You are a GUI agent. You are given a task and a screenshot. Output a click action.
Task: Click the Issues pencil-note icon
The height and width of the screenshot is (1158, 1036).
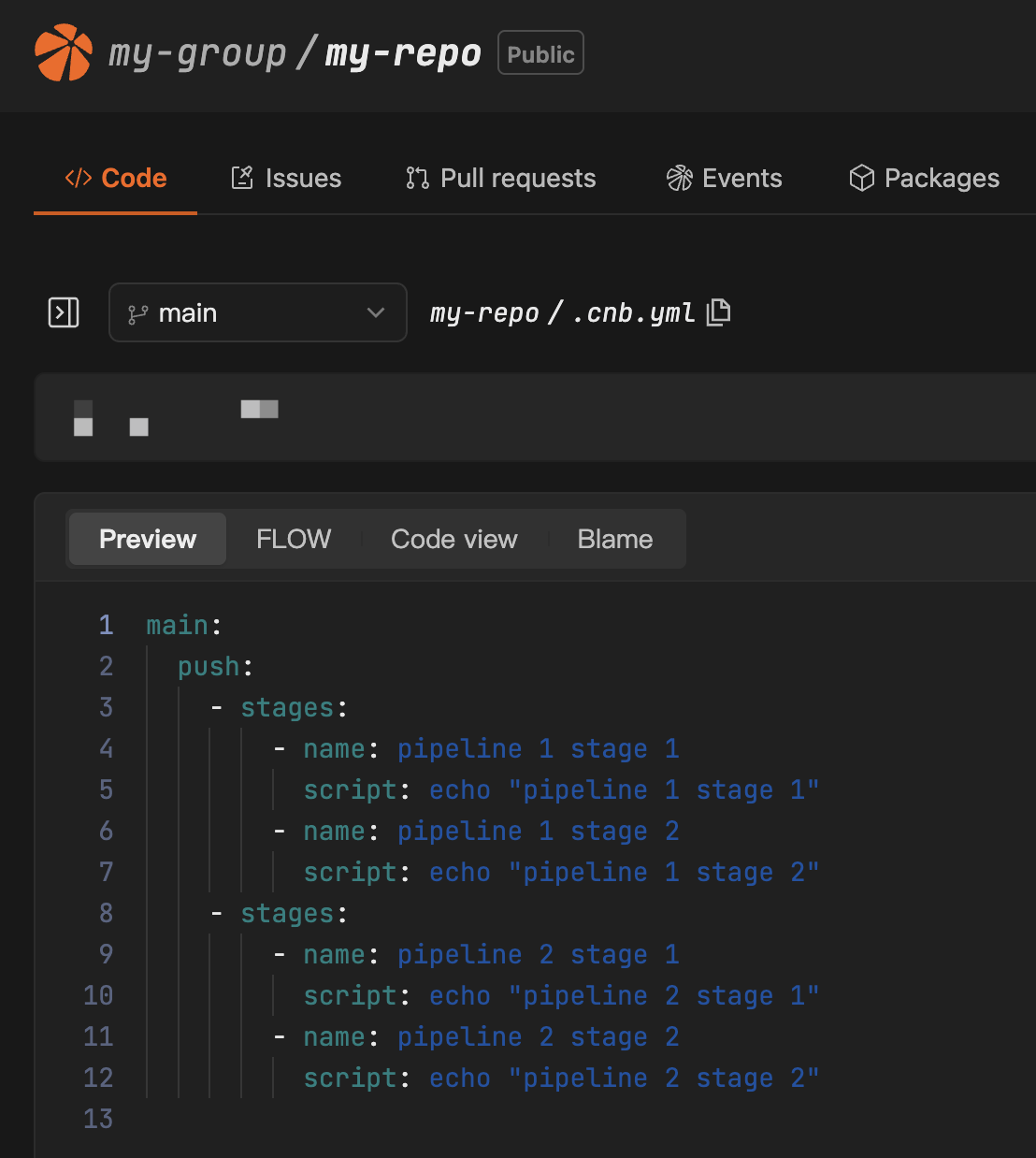click(x=242, y=178)
